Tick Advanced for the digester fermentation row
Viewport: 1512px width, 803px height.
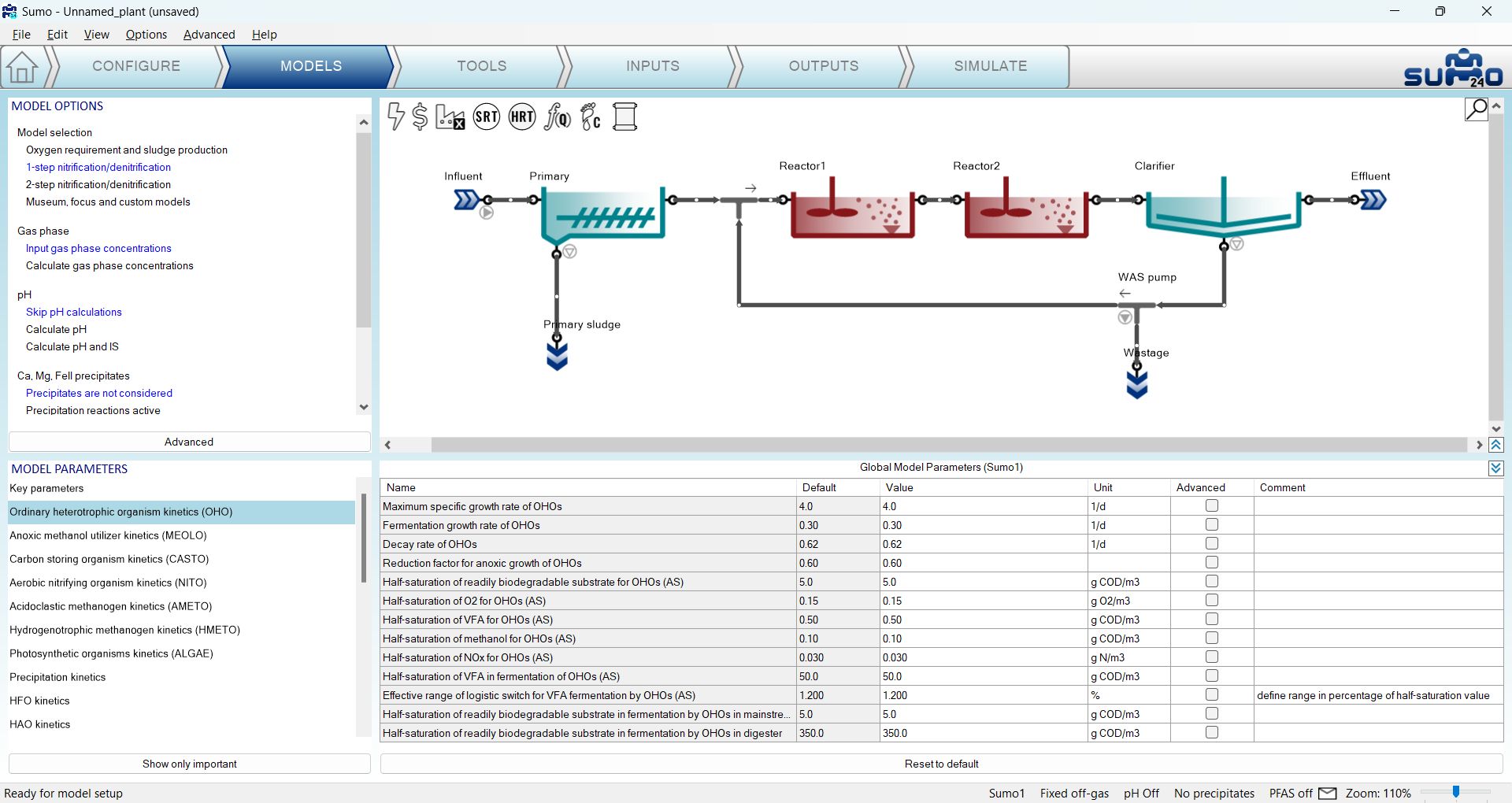1212,733
